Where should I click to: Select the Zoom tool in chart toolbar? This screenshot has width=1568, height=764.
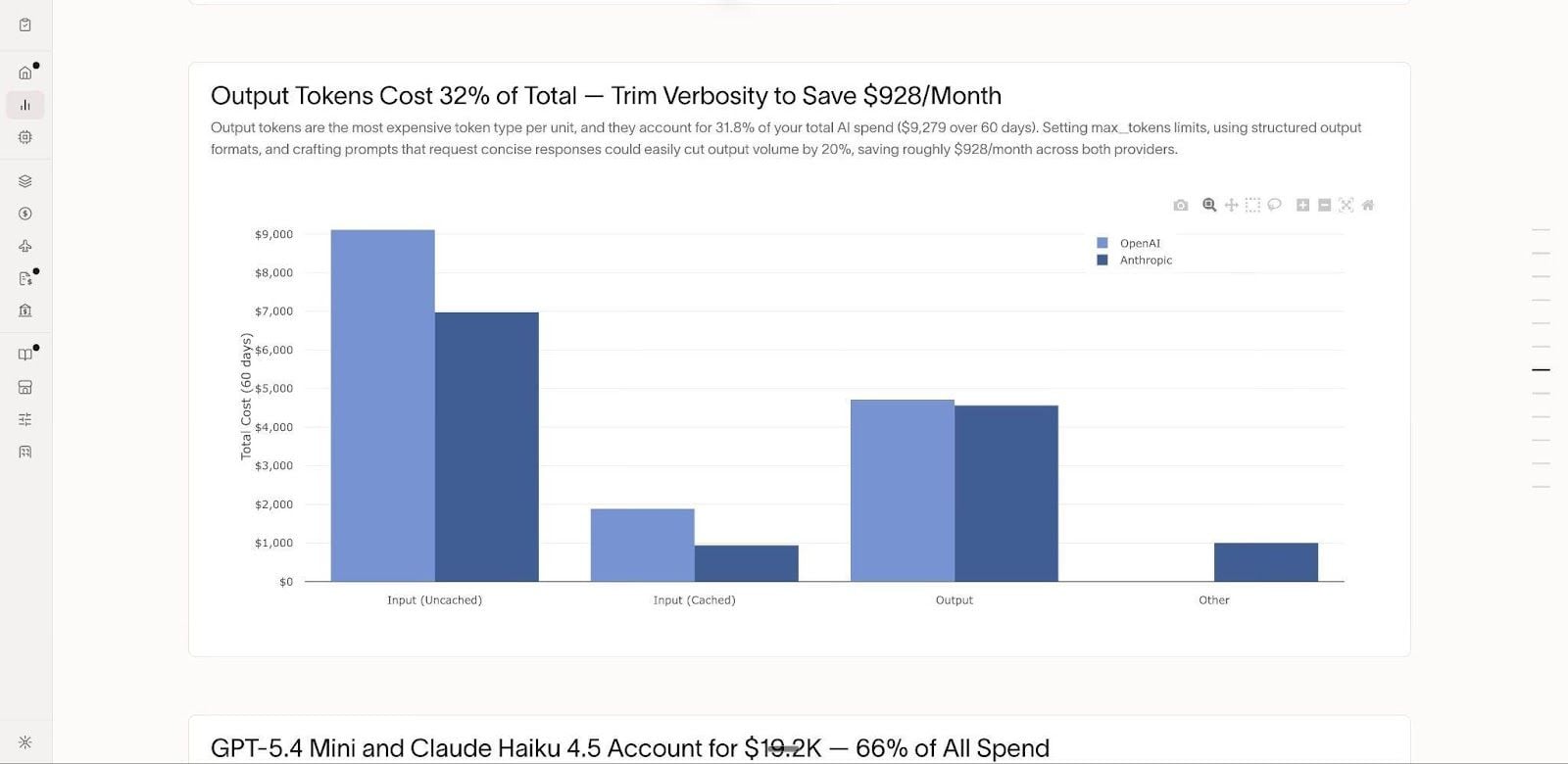pos(1209,205)
